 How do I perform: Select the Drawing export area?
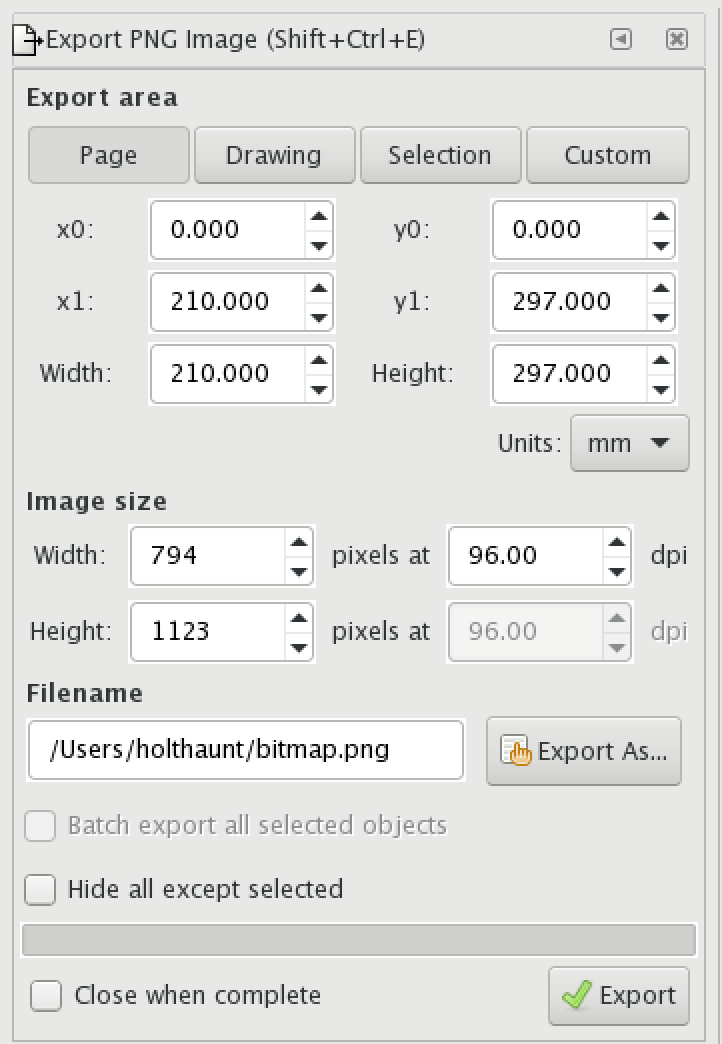tap(274, 155)
